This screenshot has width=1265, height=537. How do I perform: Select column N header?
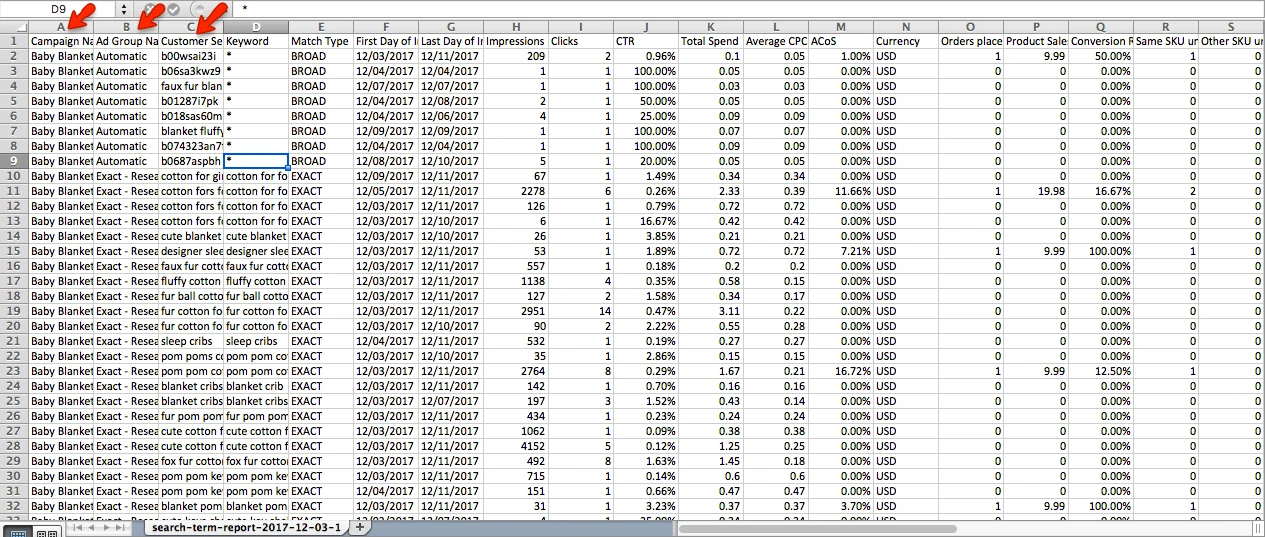906,26
